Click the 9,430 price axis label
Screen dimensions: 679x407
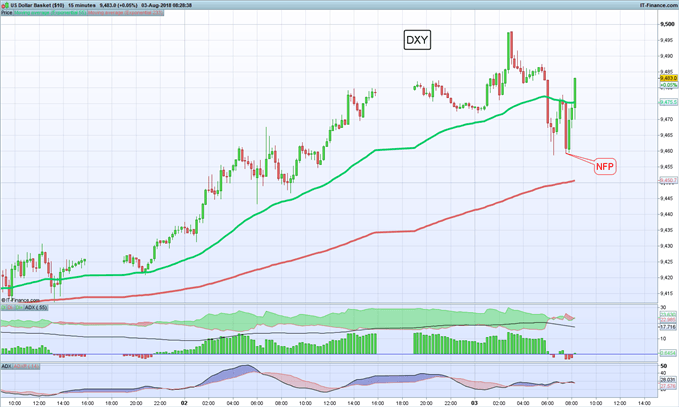[667, 246]
